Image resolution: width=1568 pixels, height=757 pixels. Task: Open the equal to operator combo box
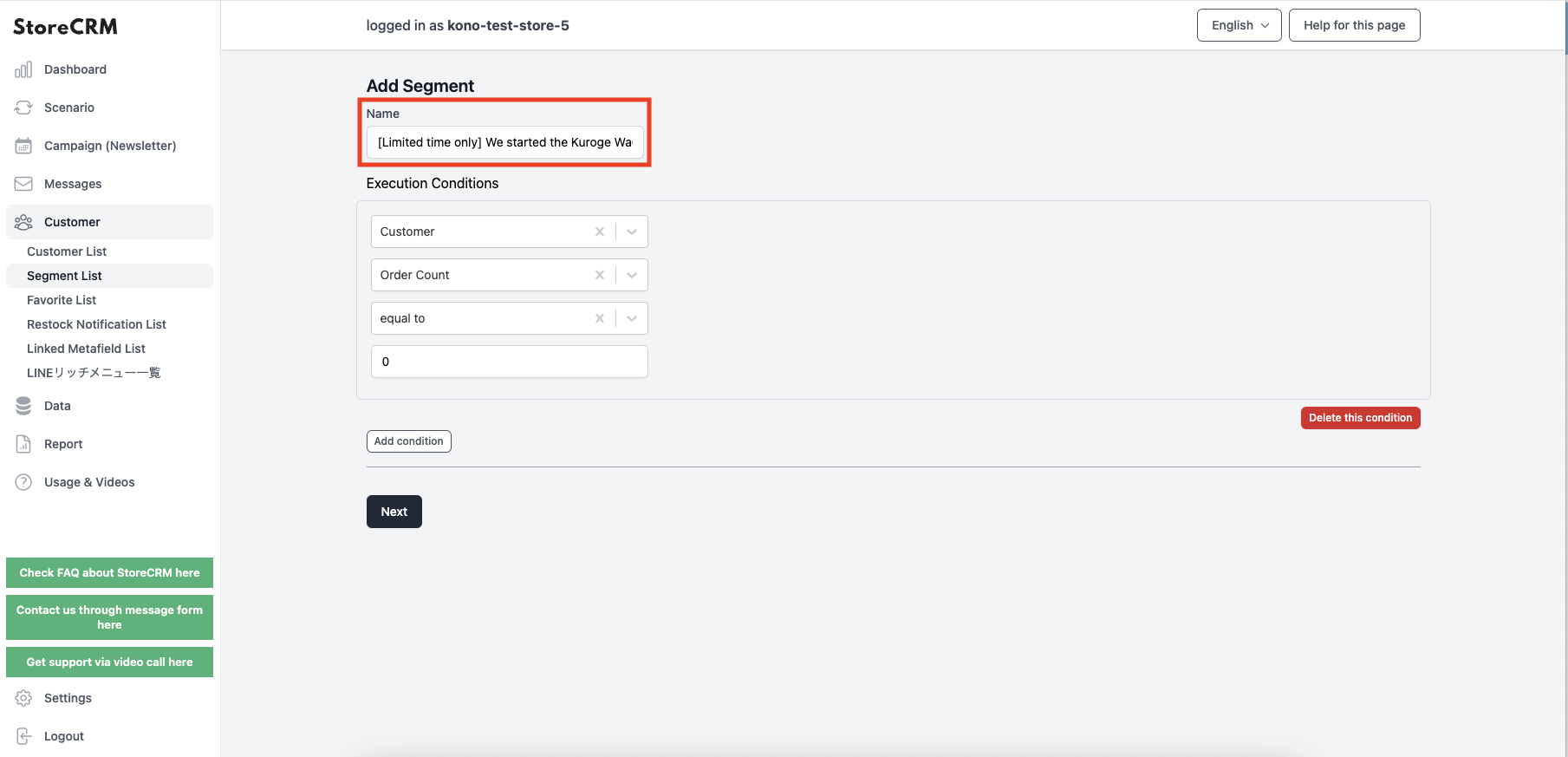[509, 318]
